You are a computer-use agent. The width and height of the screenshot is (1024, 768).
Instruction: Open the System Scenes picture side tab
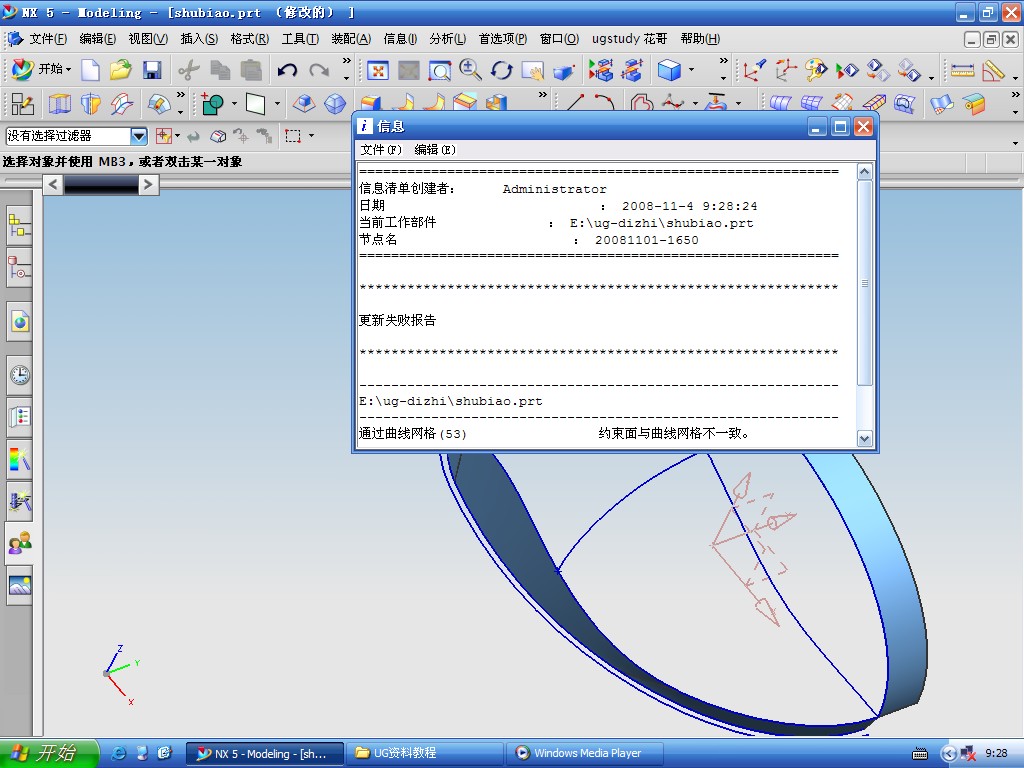coord(20,585)
